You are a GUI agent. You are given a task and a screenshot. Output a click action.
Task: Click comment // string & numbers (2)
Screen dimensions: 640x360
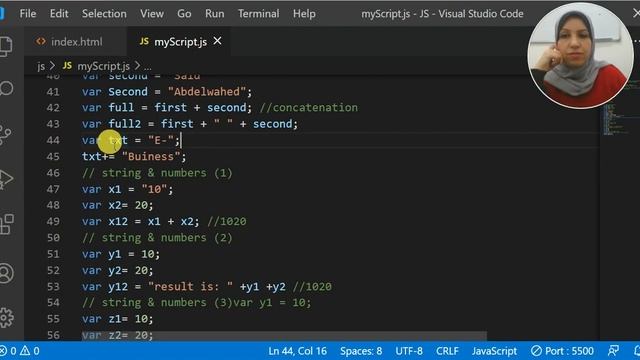pos(157,238)
